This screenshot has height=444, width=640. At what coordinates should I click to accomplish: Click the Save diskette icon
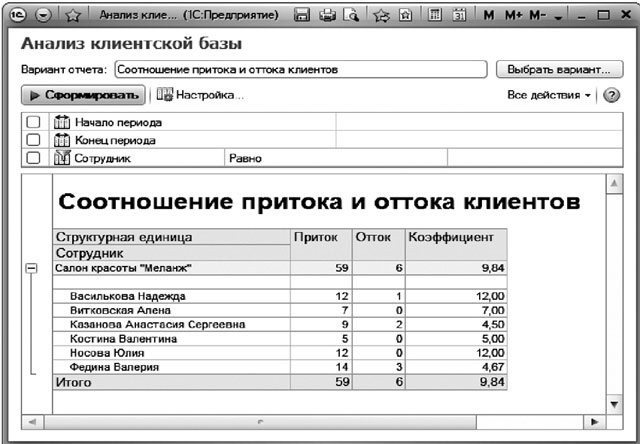click(302, 15)
